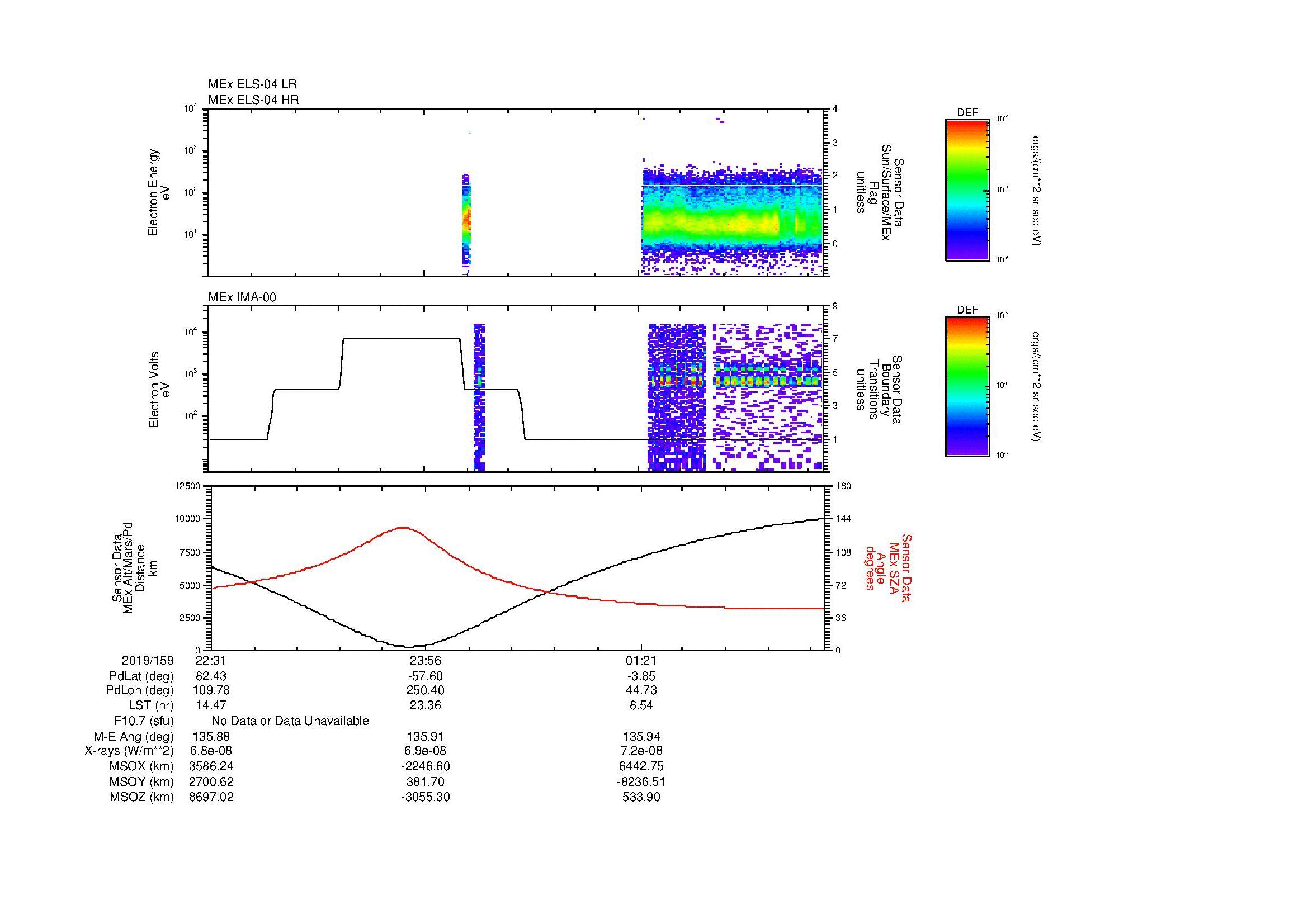Click the lower DEF color bar for IMA
This screenshot has height=924, width=1308.
click(x=967, y=387)
